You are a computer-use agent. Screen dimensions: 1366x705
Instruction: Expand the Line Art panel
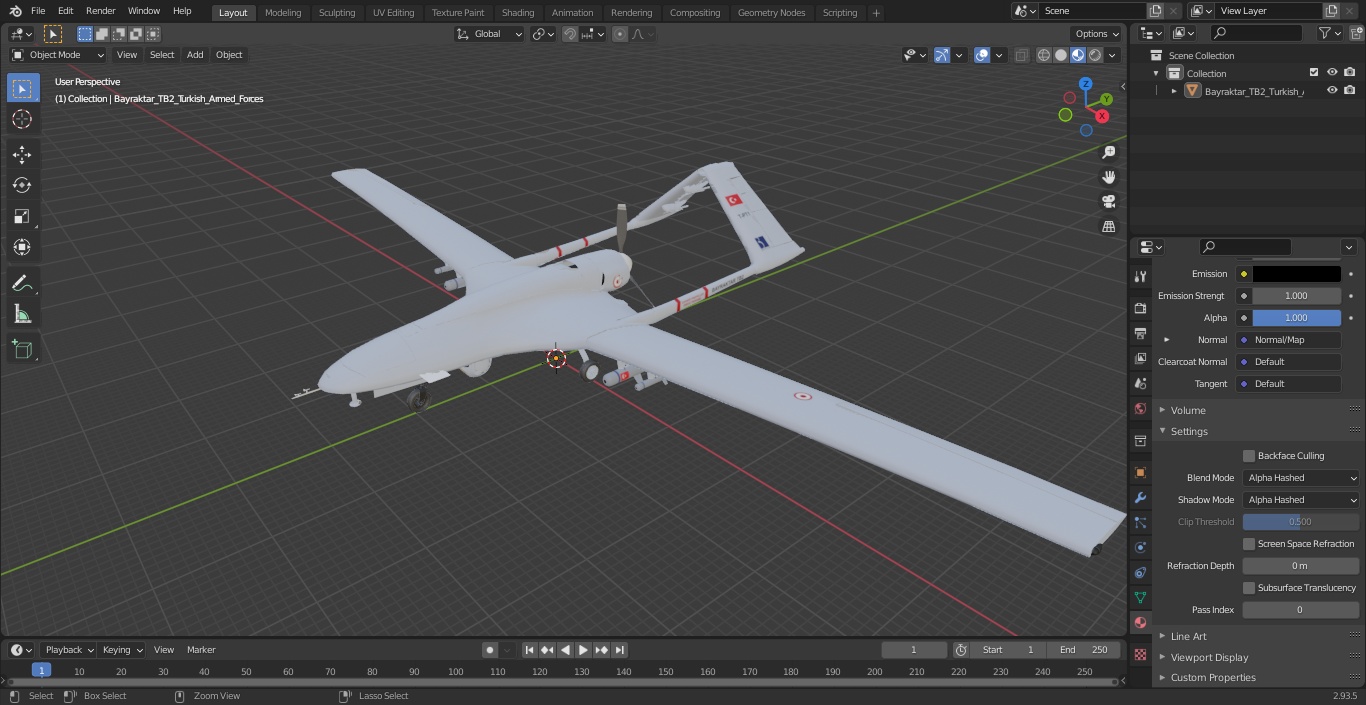[1188, 636]
